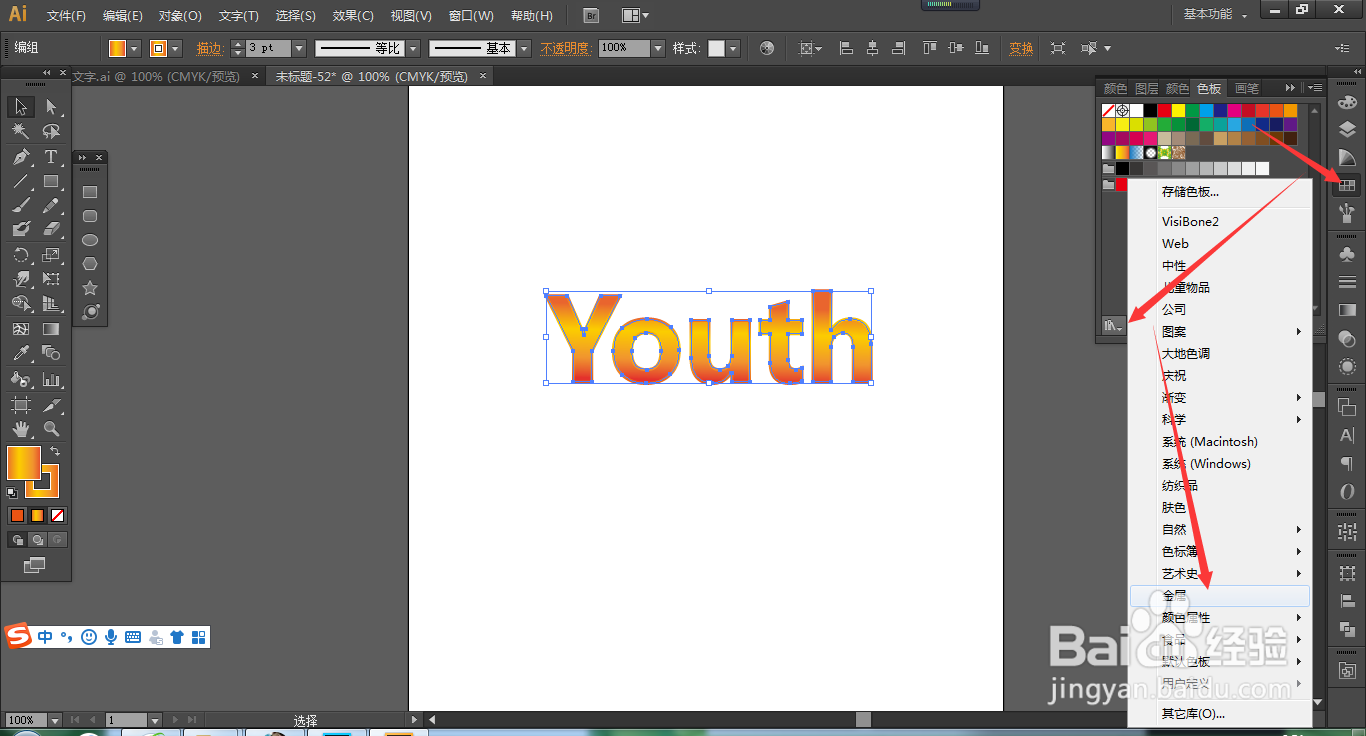Viewport: 1366px width, 736px height.
Task: Open the Swatches grid icon in dock
Action: pyautogui.click(x=1347, y=185)
